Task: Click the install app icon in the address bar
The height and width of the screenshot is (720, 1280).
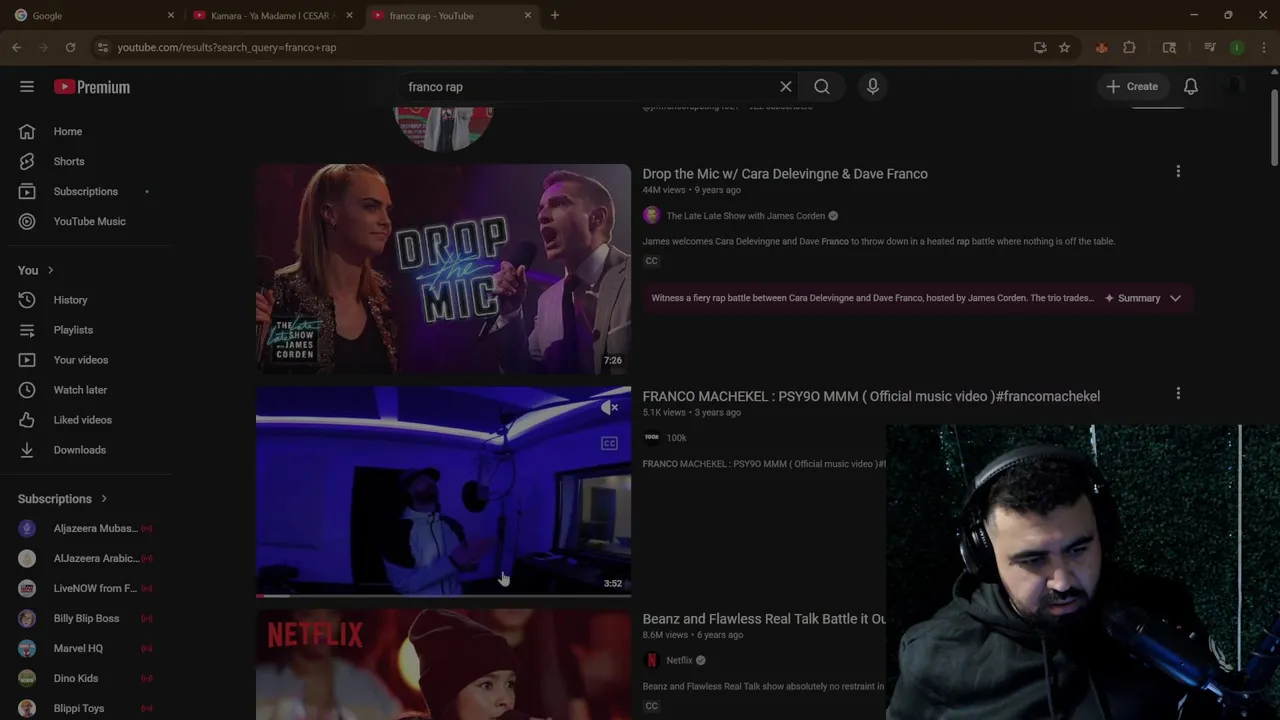Action: point(1040,47)
